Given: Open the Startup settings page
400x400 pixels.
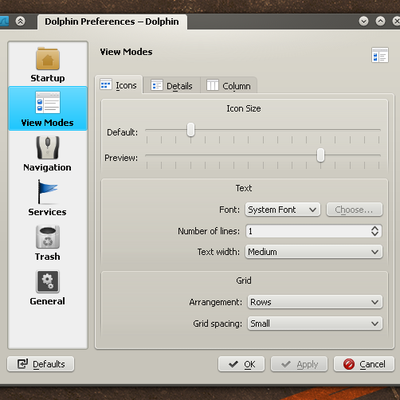Looking at the screenshot, I should point(48,64).
